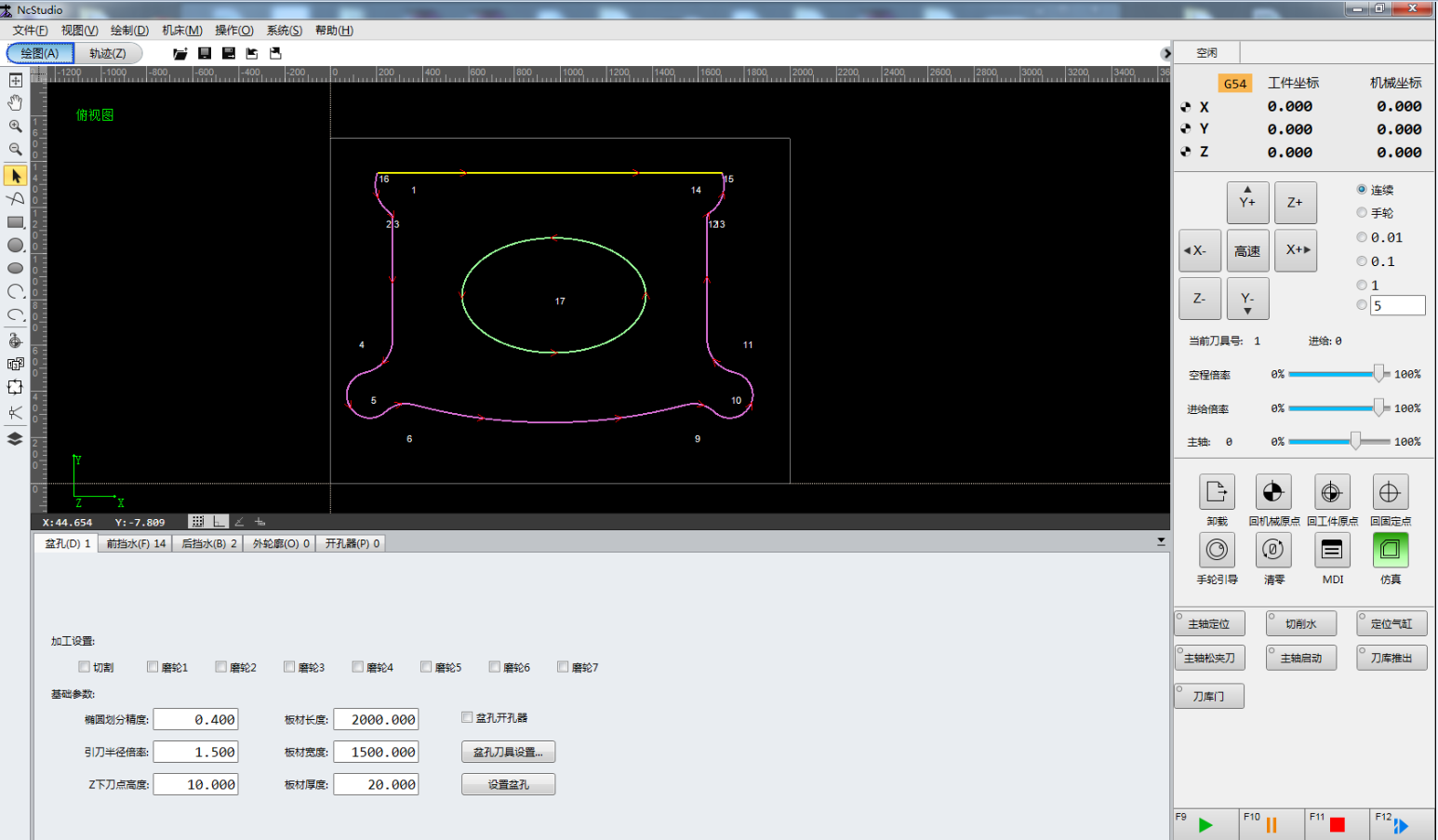
Task: Click the G54 coordinate system label
Action: pos(1234,83)
